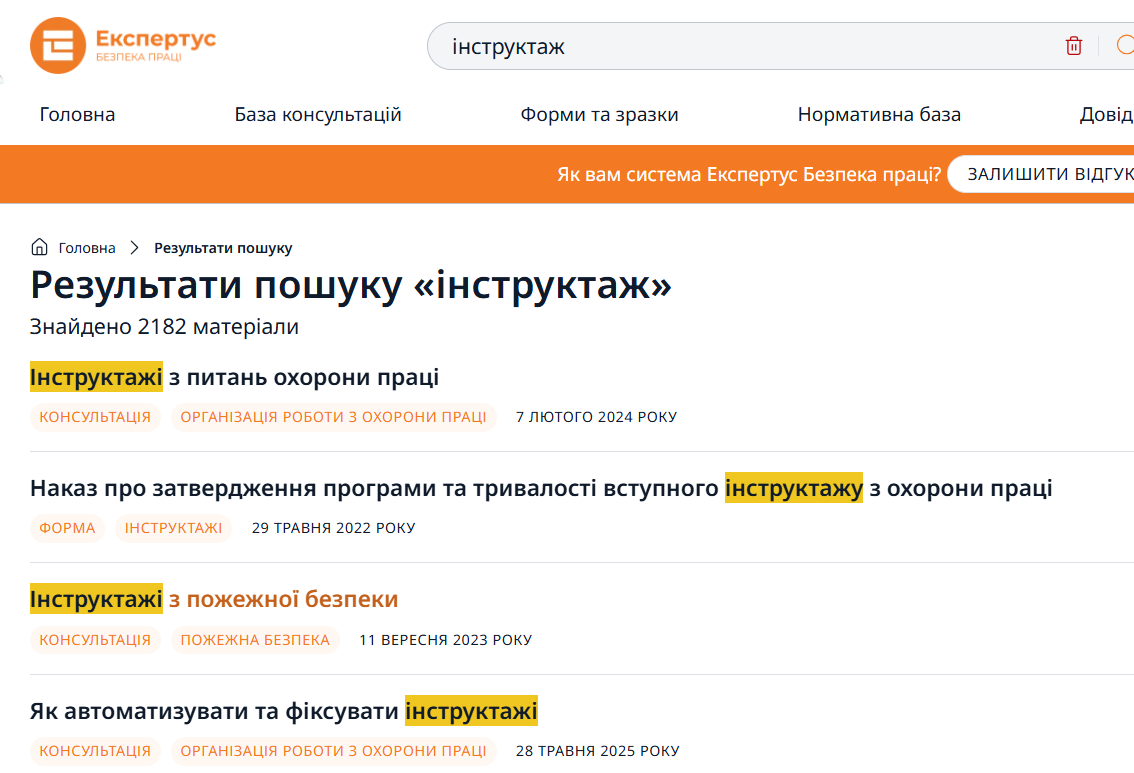Image resolution: width=1134 pixels, height=773 pixels.
Task: Go to Форми та зразки
Action: [x=599, y=115]
